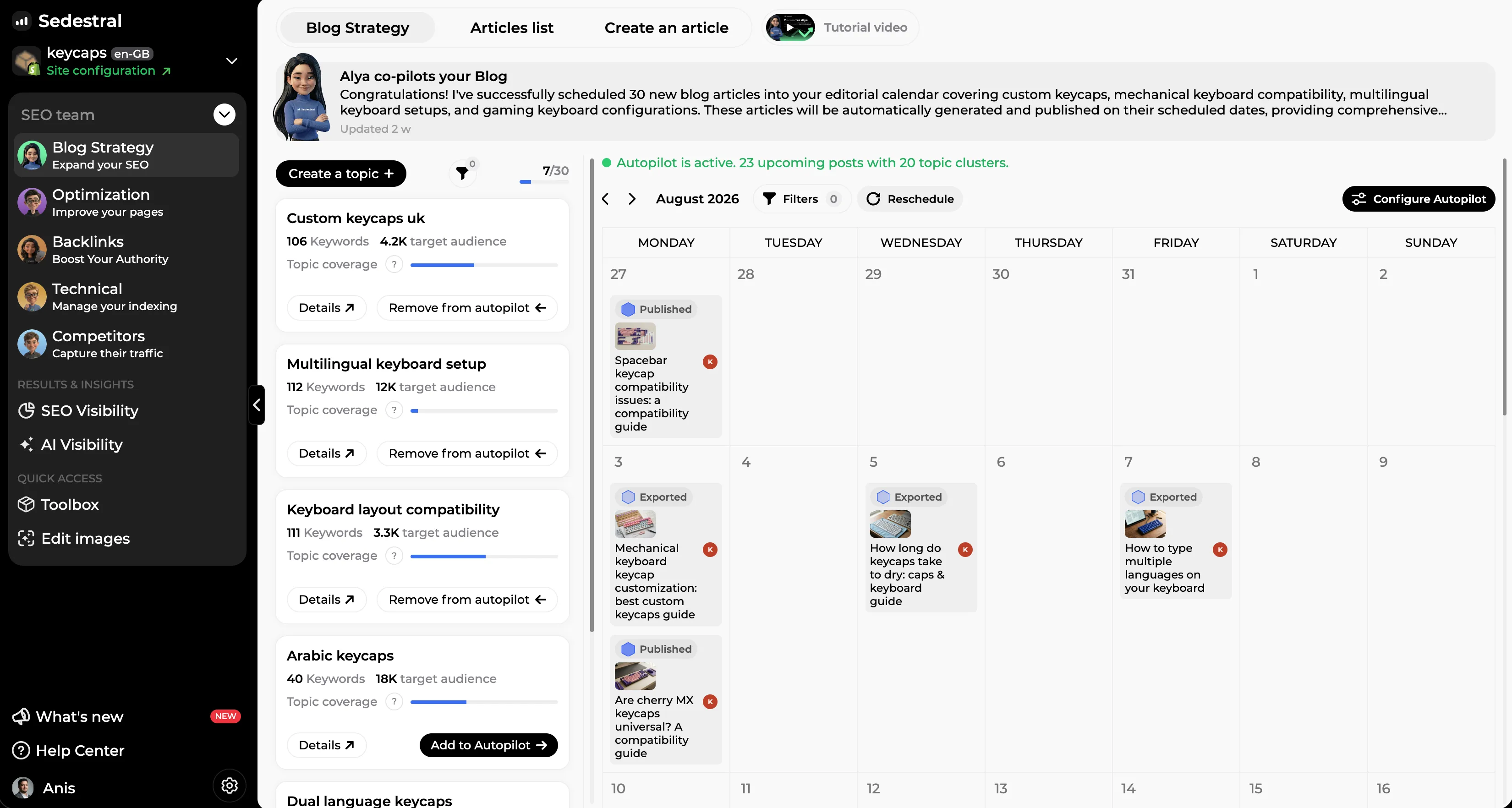
Task: Remove Multilingual keyboard setup from autopilot
Action: pos(467,453)
